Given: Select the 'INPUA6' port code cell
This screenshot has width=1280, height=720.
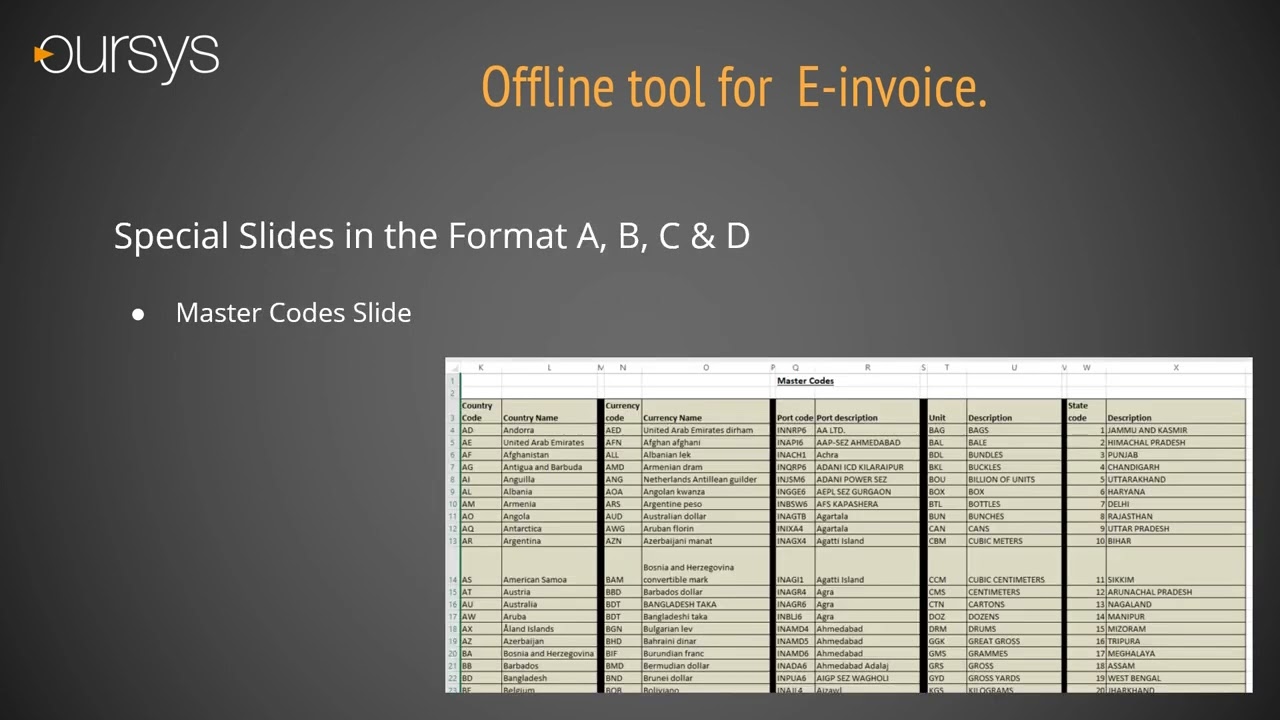Looking at the screenshot, I should [x=795, y=678].
